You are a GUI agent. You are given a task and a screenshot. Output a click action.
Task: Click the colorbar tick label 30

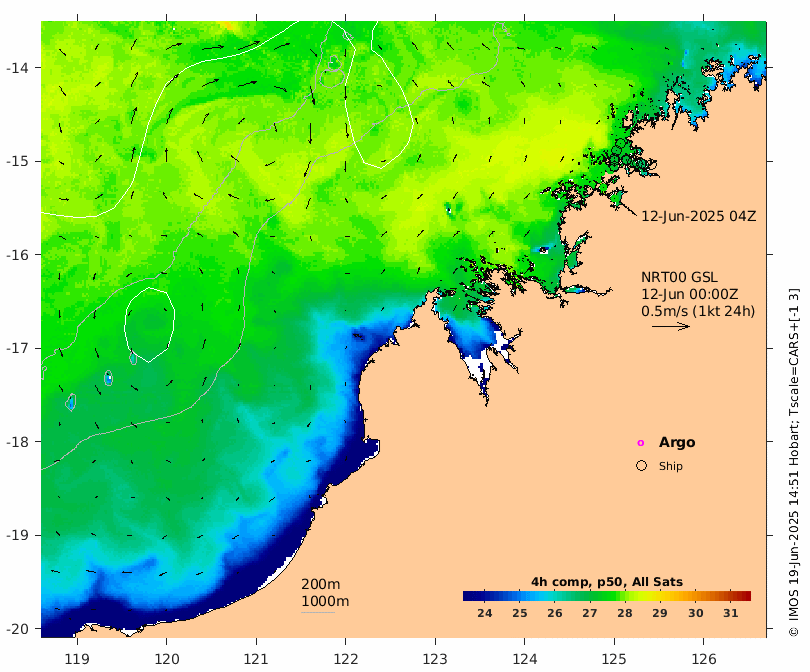click(695, 613)
